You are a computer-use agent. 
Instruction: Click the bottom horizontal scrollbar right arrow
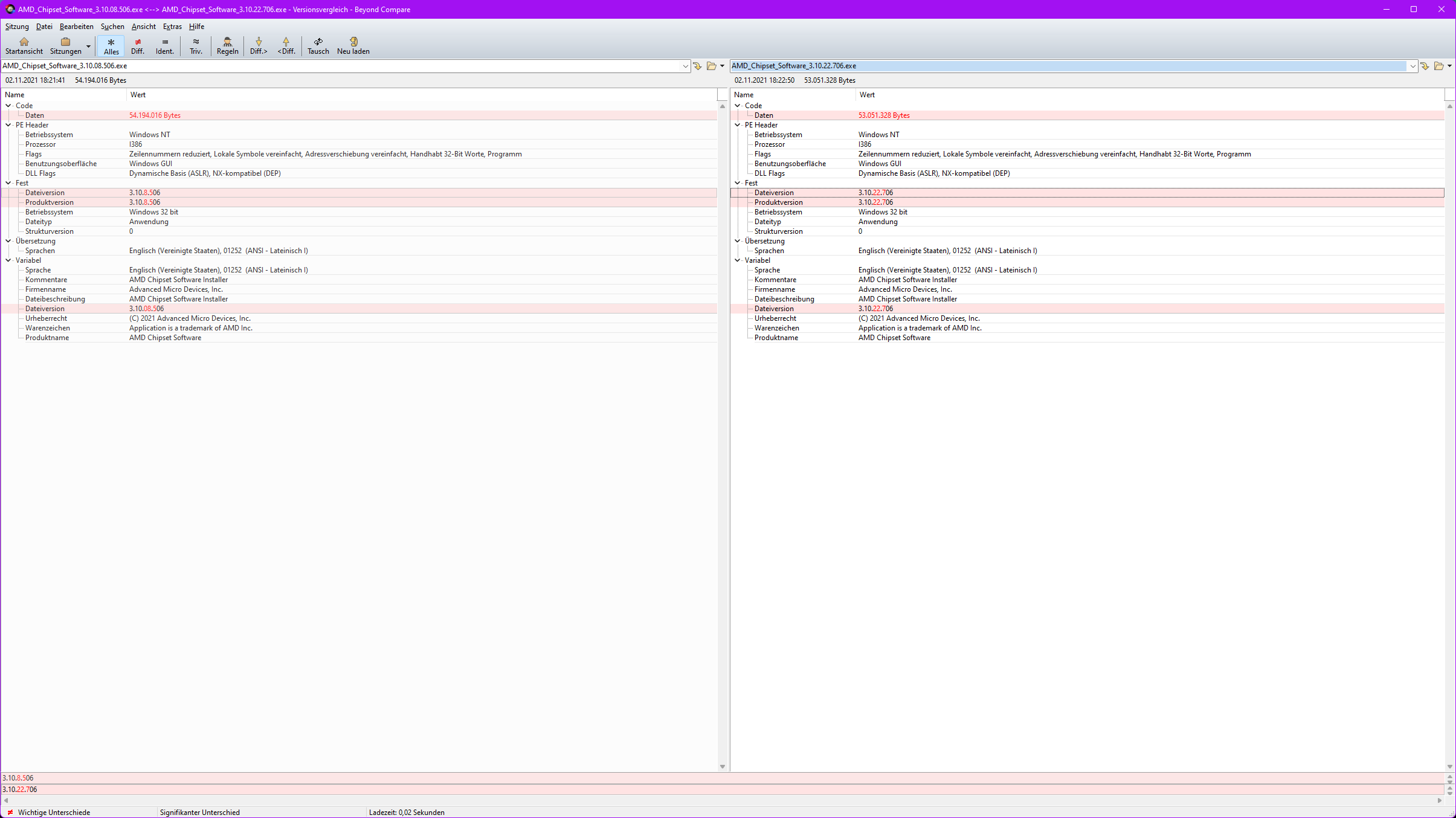1440,800
